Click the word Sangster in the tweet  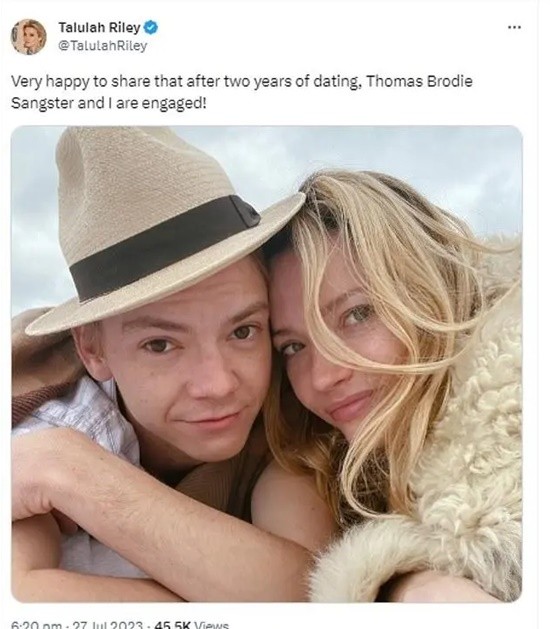click(43, 103)
